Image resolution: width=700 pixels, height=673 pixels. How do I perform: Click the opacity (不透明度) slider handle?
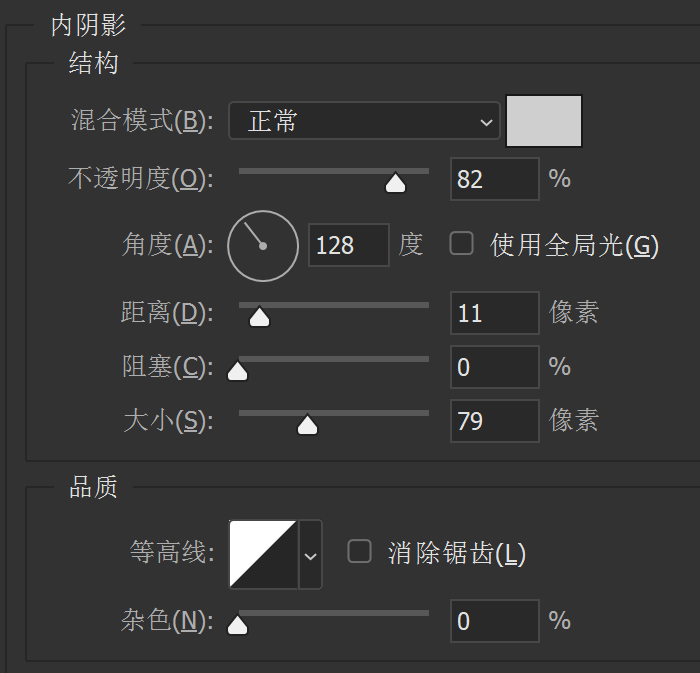(396, 183)
